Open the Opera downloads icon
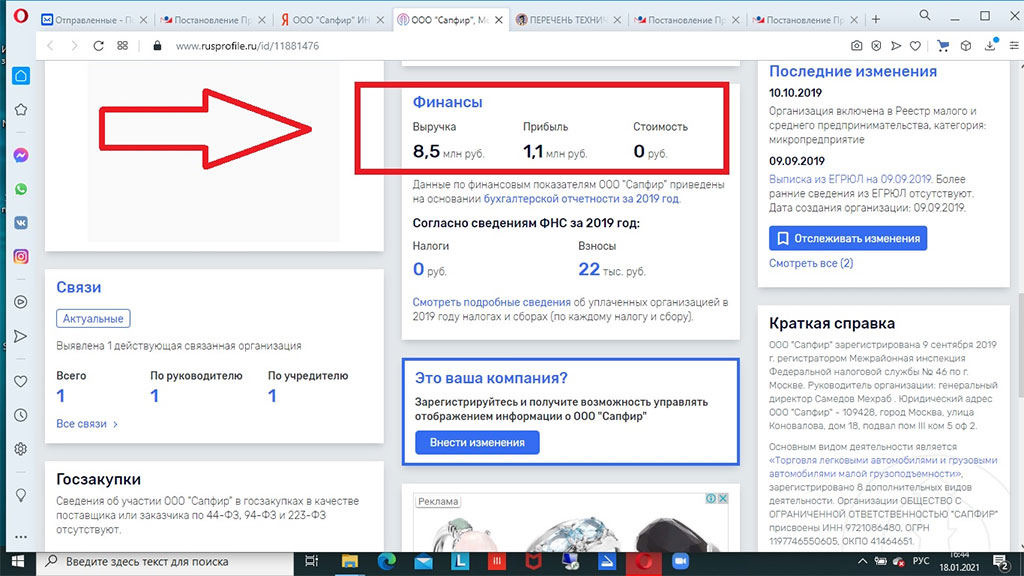 (x=991, y=45)
